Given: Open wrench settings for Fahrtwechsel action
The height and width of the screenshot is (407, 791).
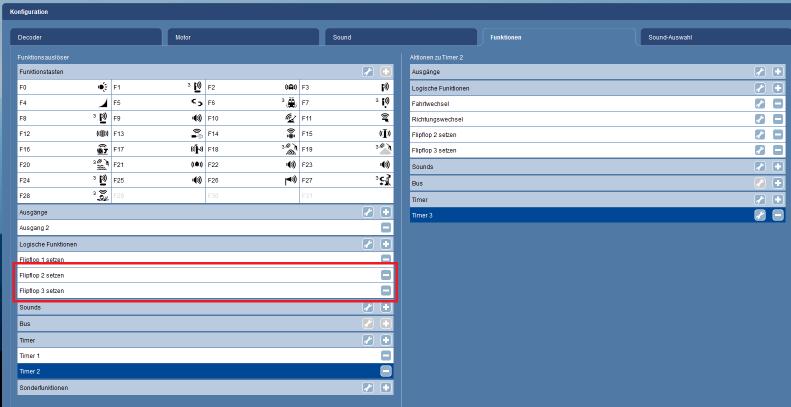Looking at the screenshot, I should pyautogui.click(x=760, y=103).
